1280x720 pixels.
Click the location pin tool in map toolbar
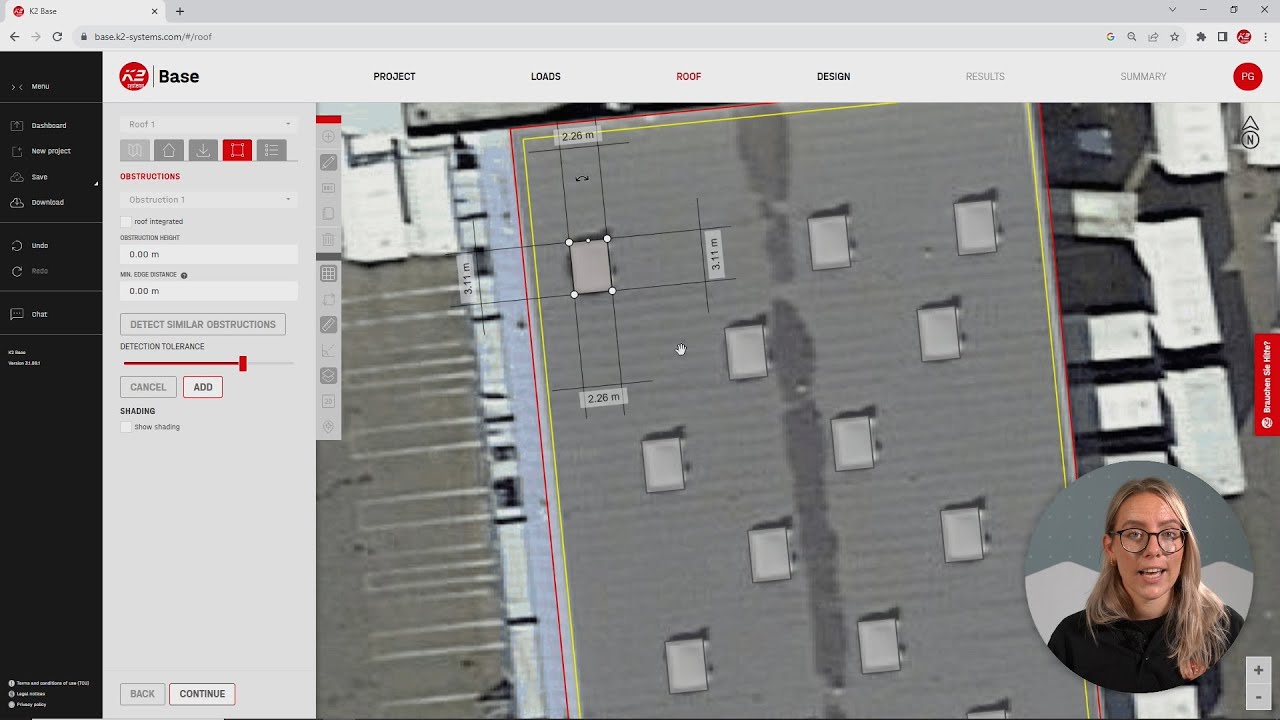[328, 427]
